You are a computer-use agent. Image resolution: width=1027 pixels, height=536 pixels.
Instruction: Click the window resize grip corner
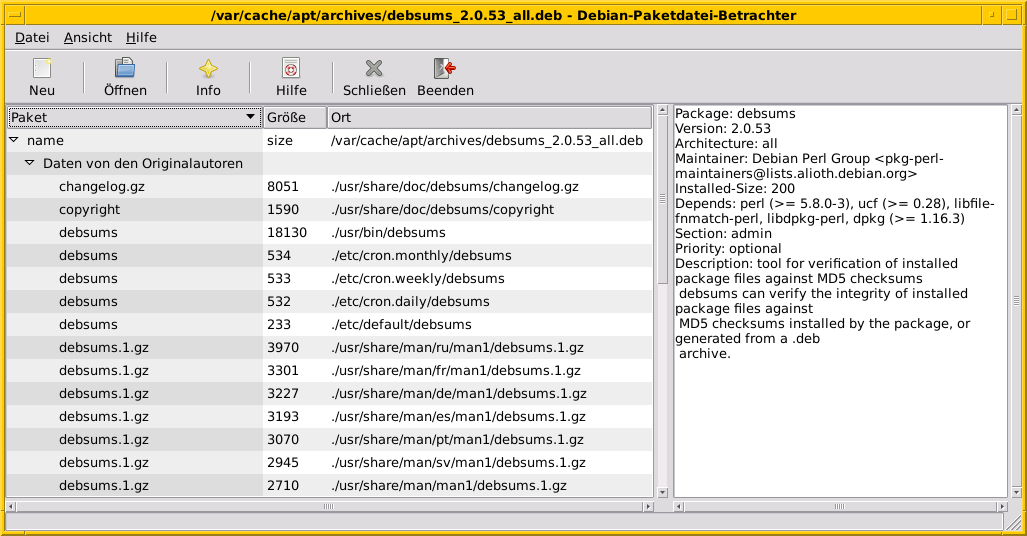point(1014,522)
